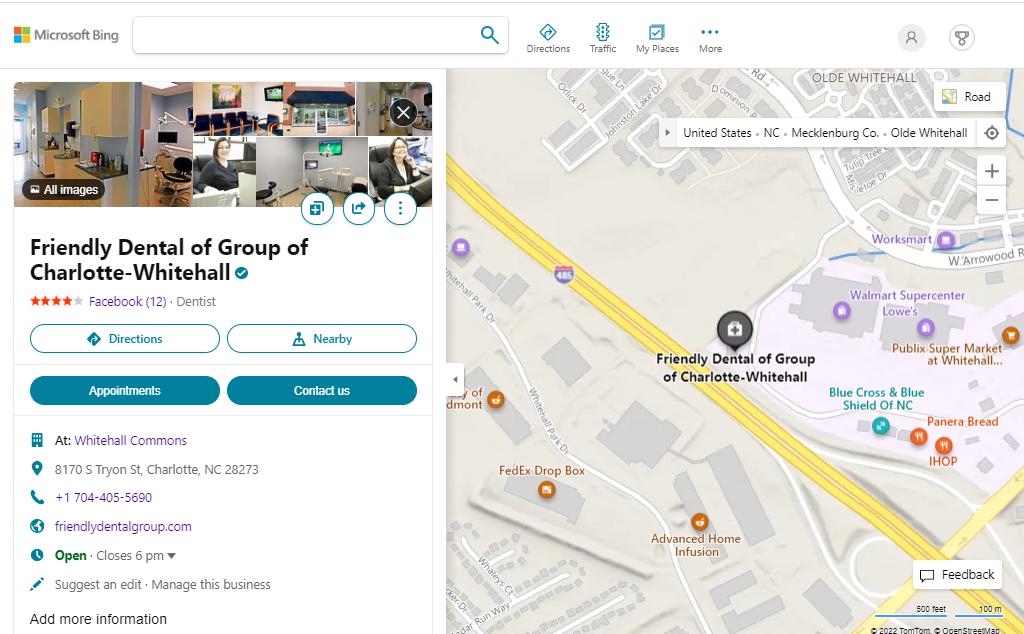Show Traffic layer on the map

point(603,38)
